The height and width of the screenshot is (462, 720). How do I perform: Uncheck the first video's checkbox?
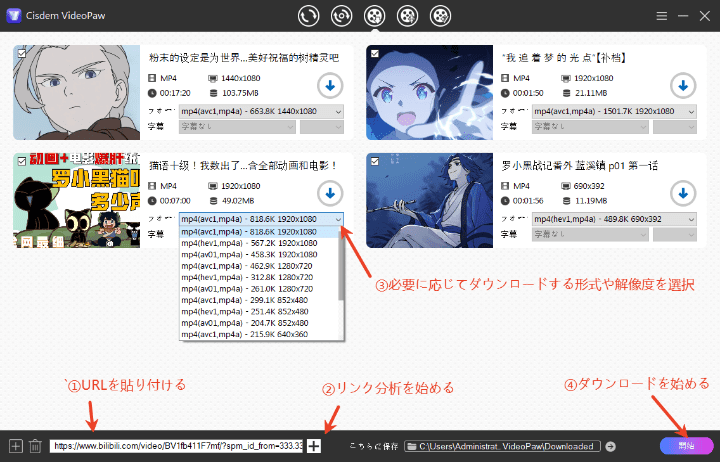click(22, 53)
